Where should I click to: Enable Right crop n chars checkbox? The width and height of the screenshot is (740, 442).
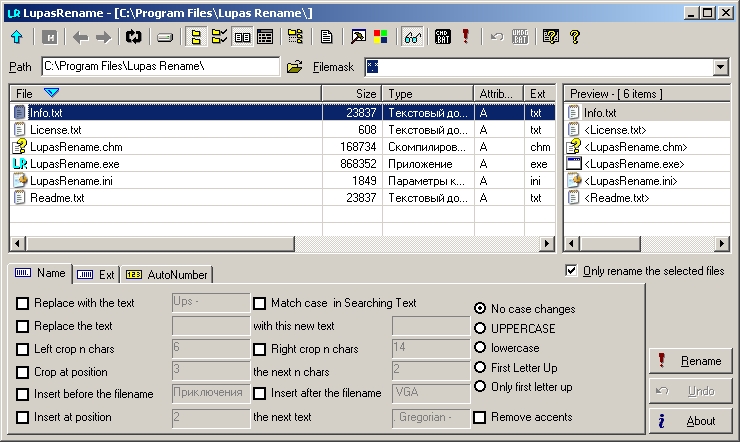(x=259, y=349)
